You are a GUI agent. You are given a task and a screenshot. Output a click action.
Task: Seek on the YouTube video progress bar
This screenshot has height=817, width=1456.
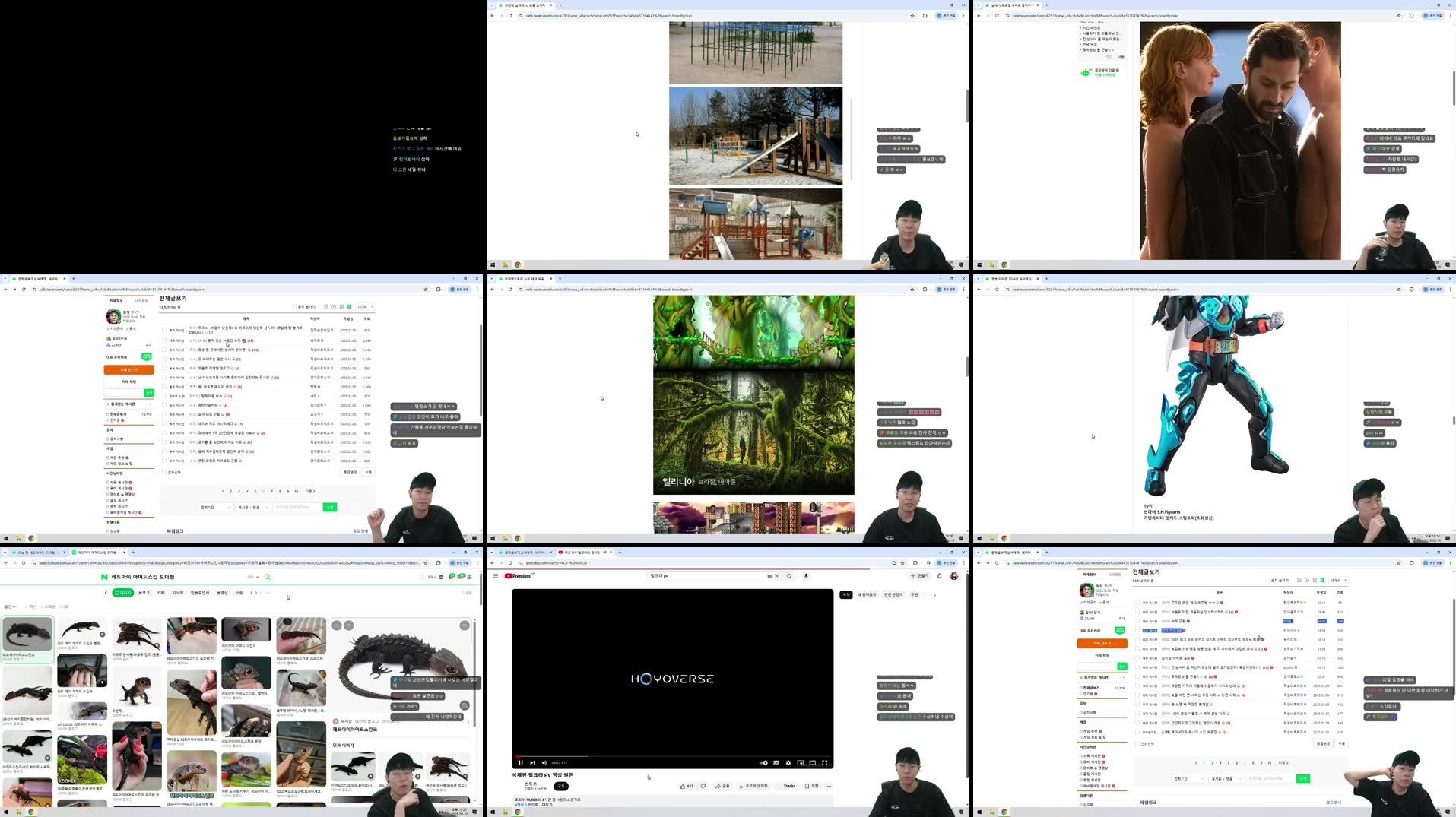coord(672,757)
